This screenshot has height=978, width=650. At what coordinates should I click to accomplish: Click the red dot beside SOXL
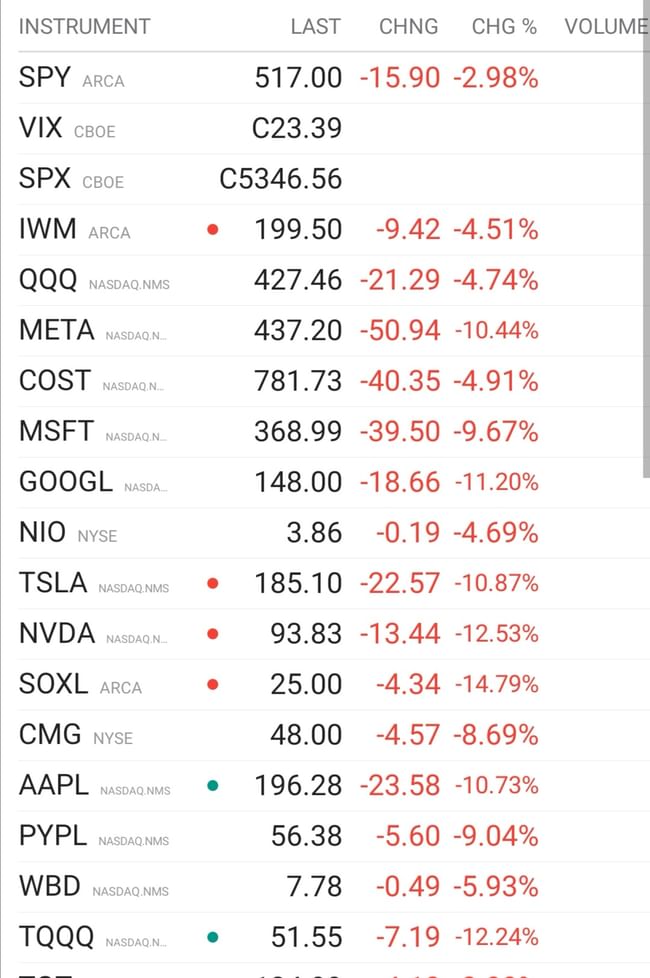[212, 685]
